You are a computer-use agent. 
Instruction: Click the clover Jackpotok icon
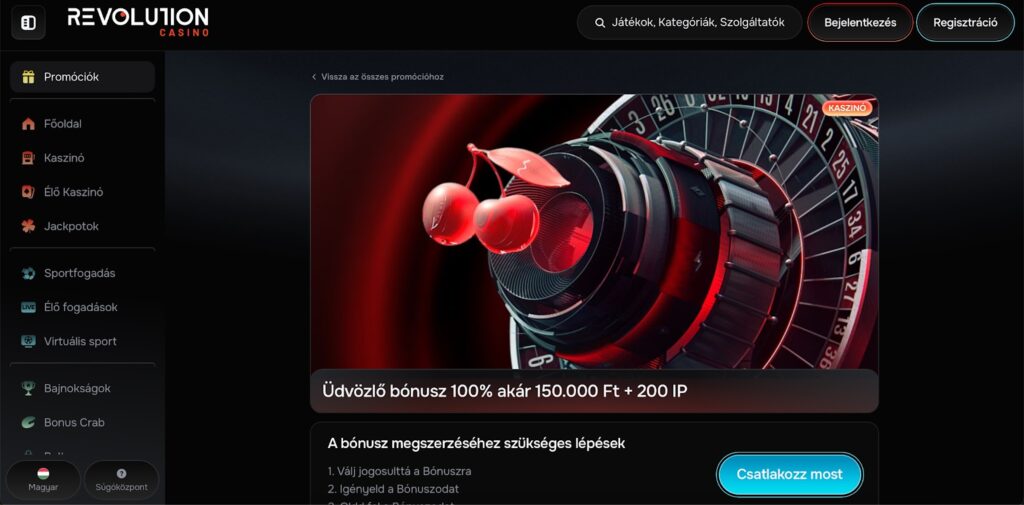[x=28, y=226]
